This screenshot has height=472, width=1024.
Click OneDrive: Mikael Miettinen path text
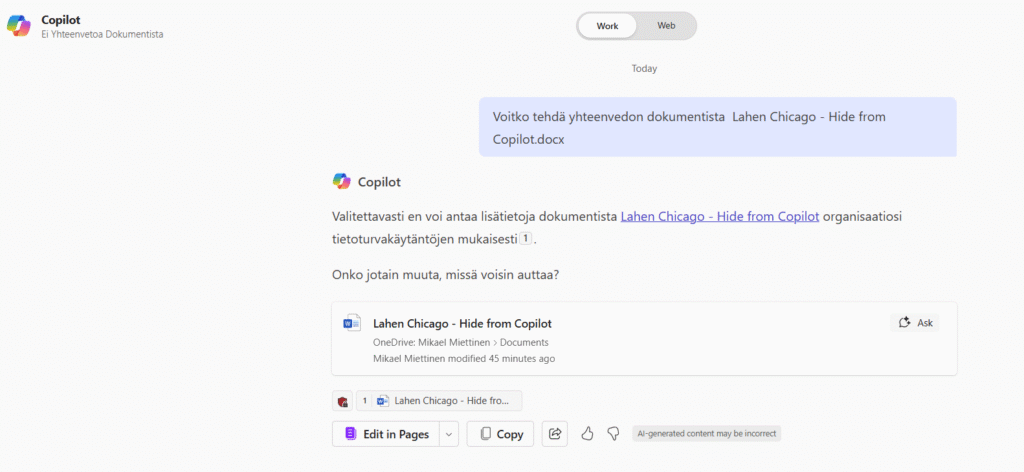pos(431,342)
